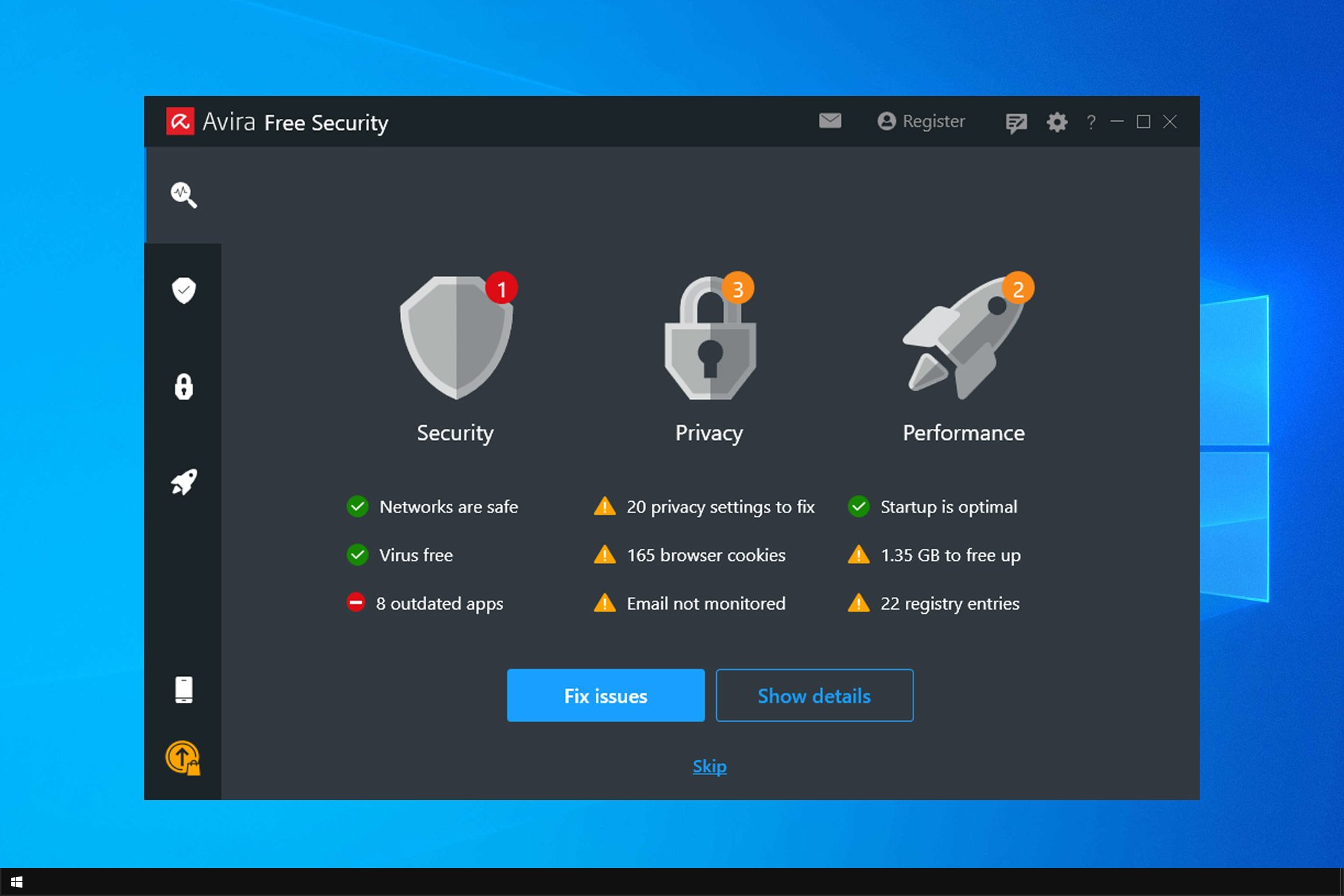The height and width of the screenshot is (896, 1344).
Task: Click the orange upgrade icon in sidebar
Action: click(x=183, y=758)
